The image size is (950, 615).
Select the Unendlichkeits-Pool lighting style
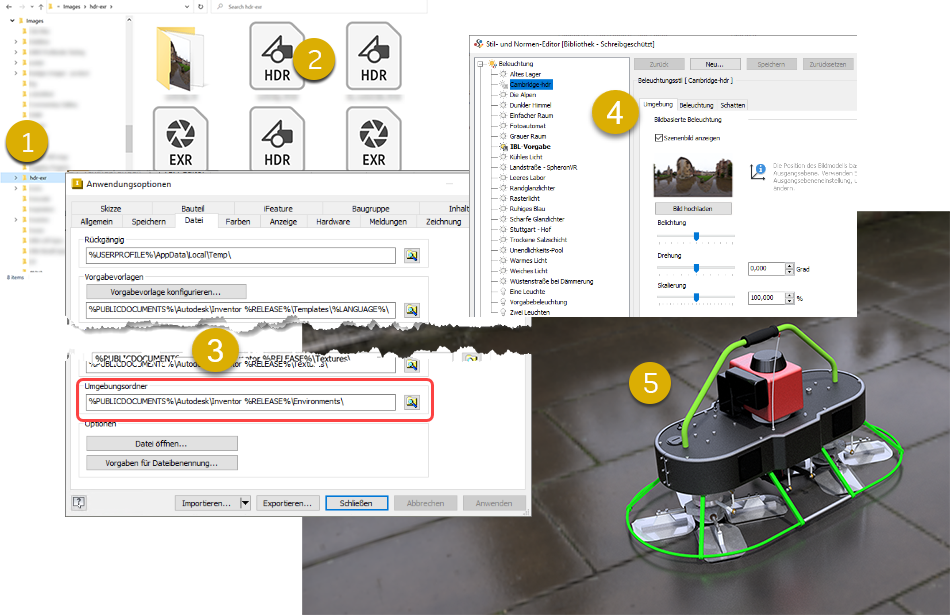click(x=536, y=250)
